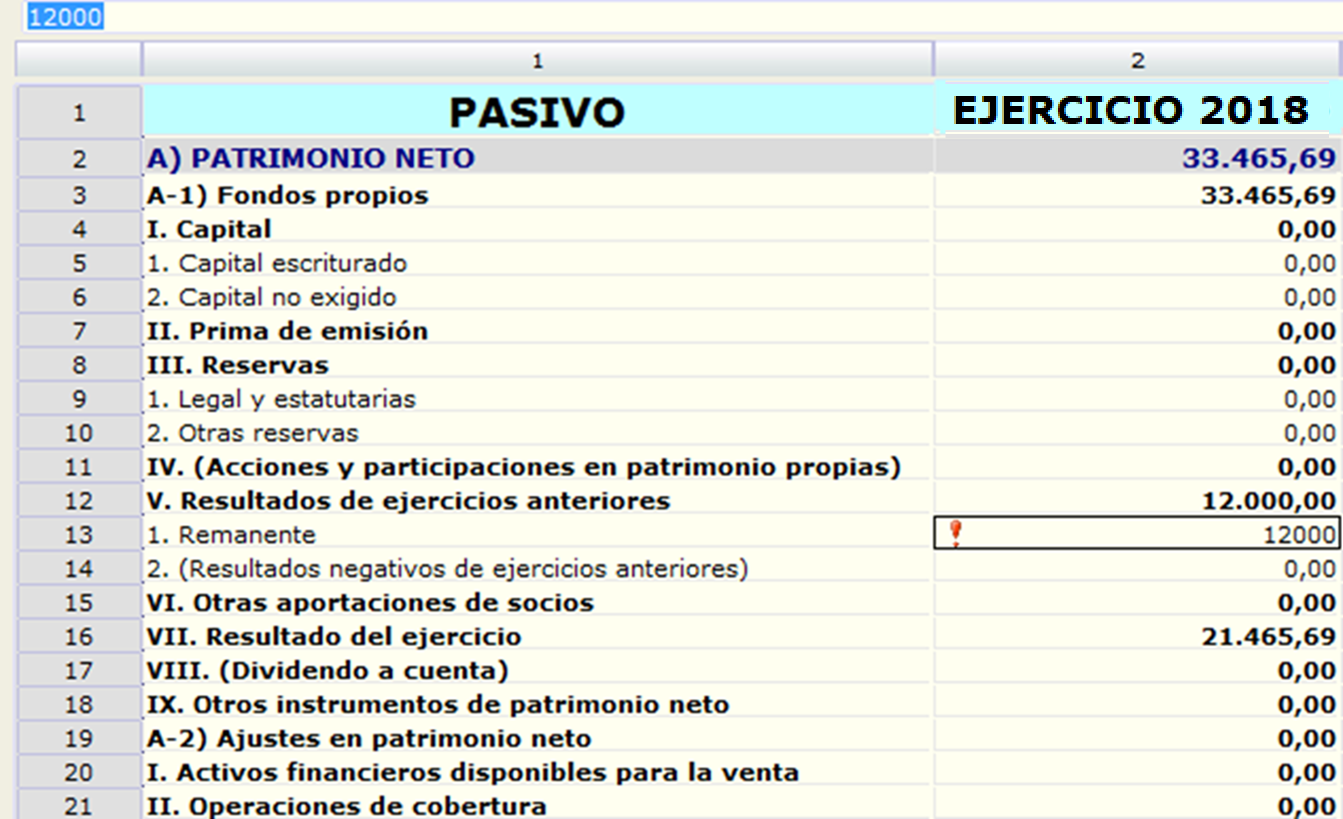Select column header 2
Screen dimensions: 1343x819
coord(1138,60)
